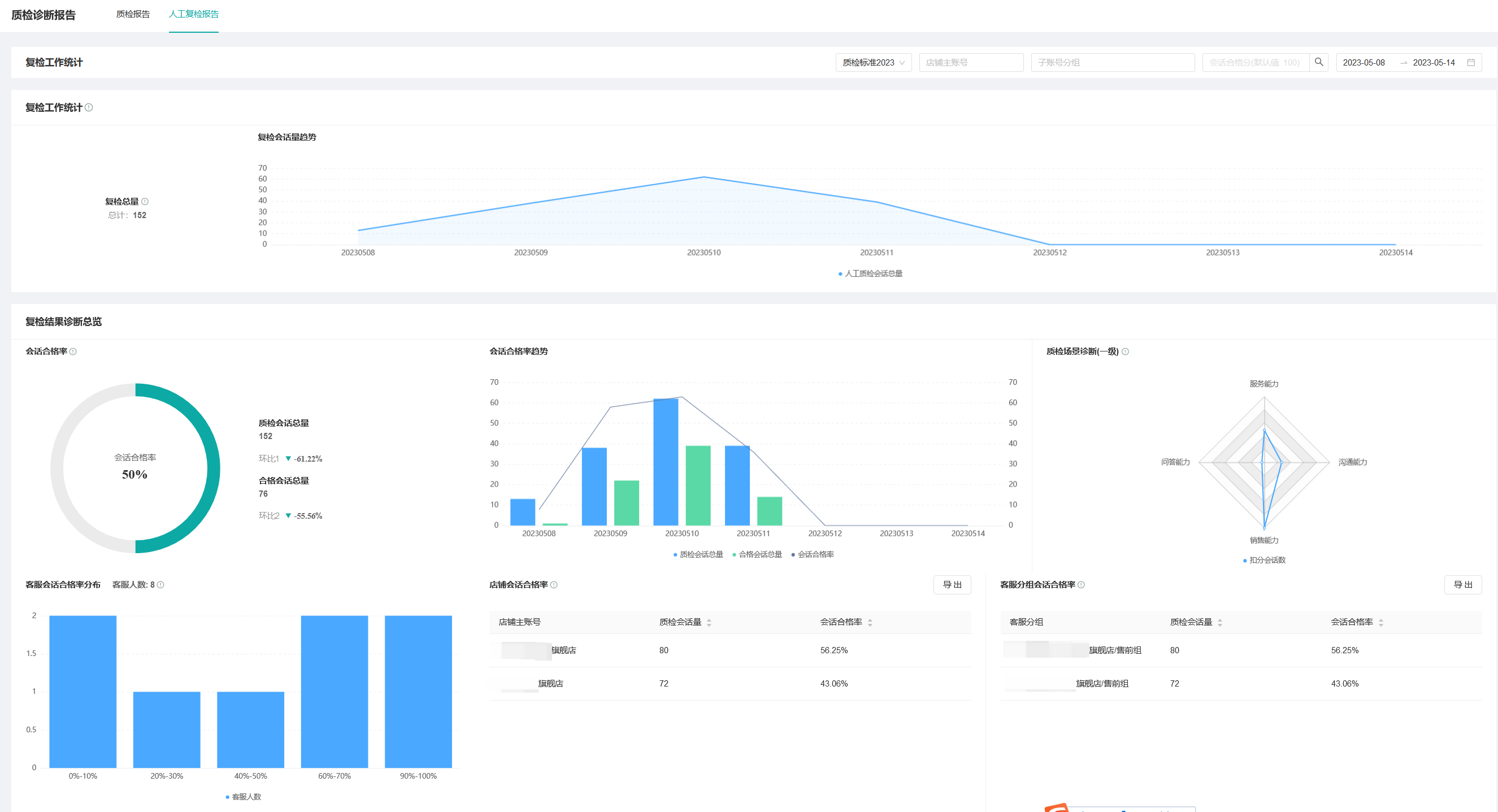Open end date 2023-05-14 picker

click(x=1434, y=62)
